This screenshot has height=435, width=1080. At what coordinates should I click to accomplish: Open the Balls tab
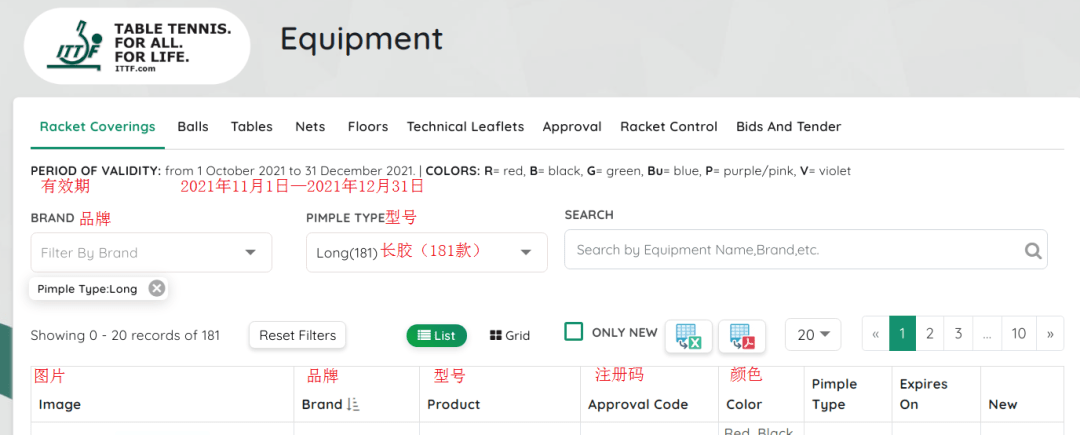tap(193, 127)
